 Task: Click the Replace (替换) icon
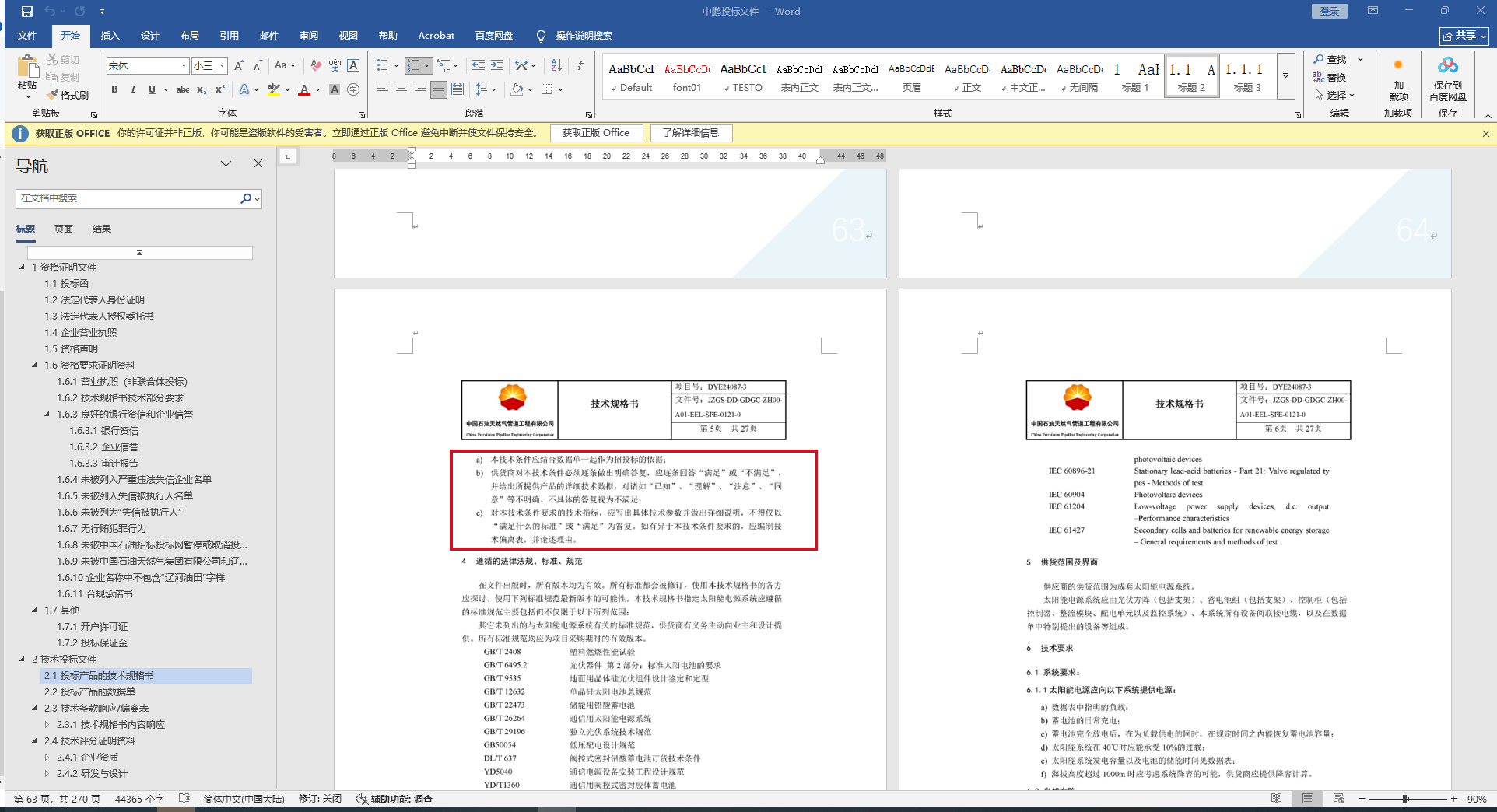tap(1320, 77)
